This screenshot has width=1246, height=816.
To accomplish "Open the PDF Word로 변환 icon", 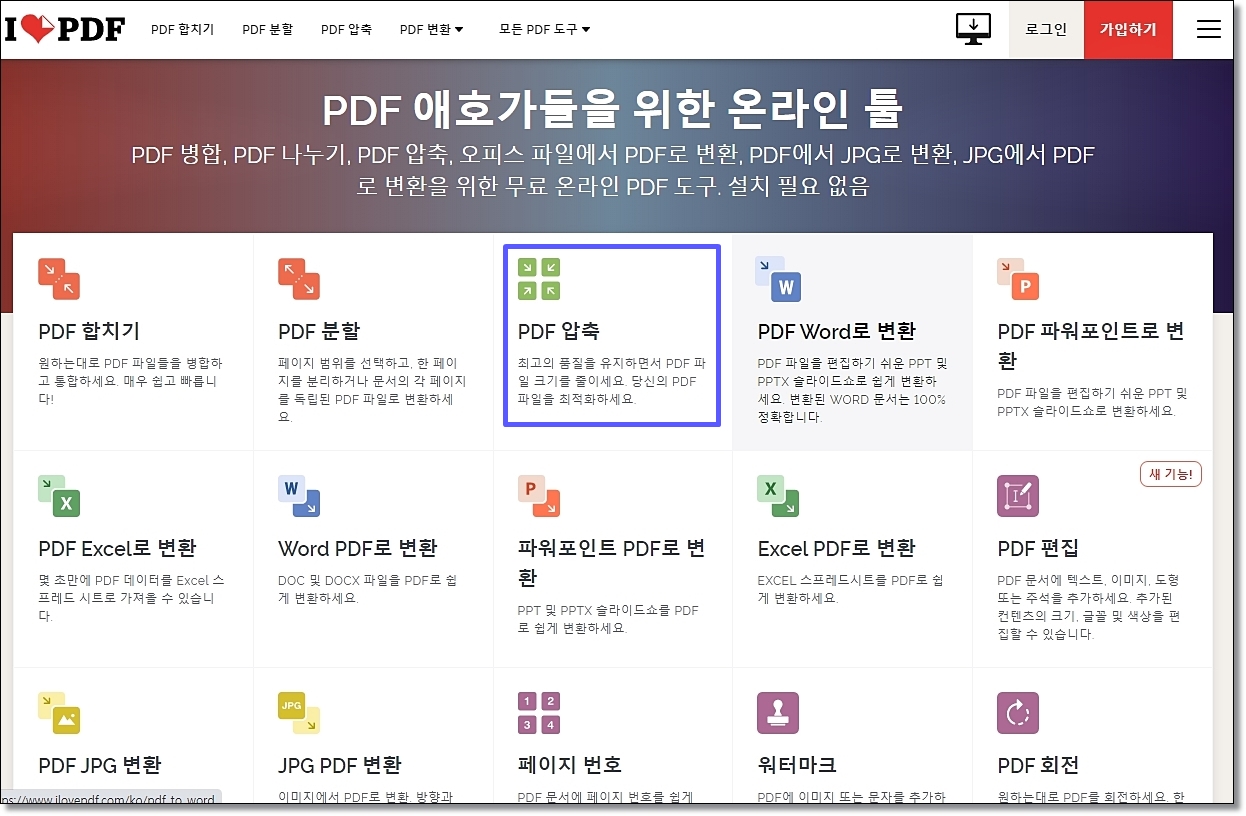I will (x=778, y=279).
